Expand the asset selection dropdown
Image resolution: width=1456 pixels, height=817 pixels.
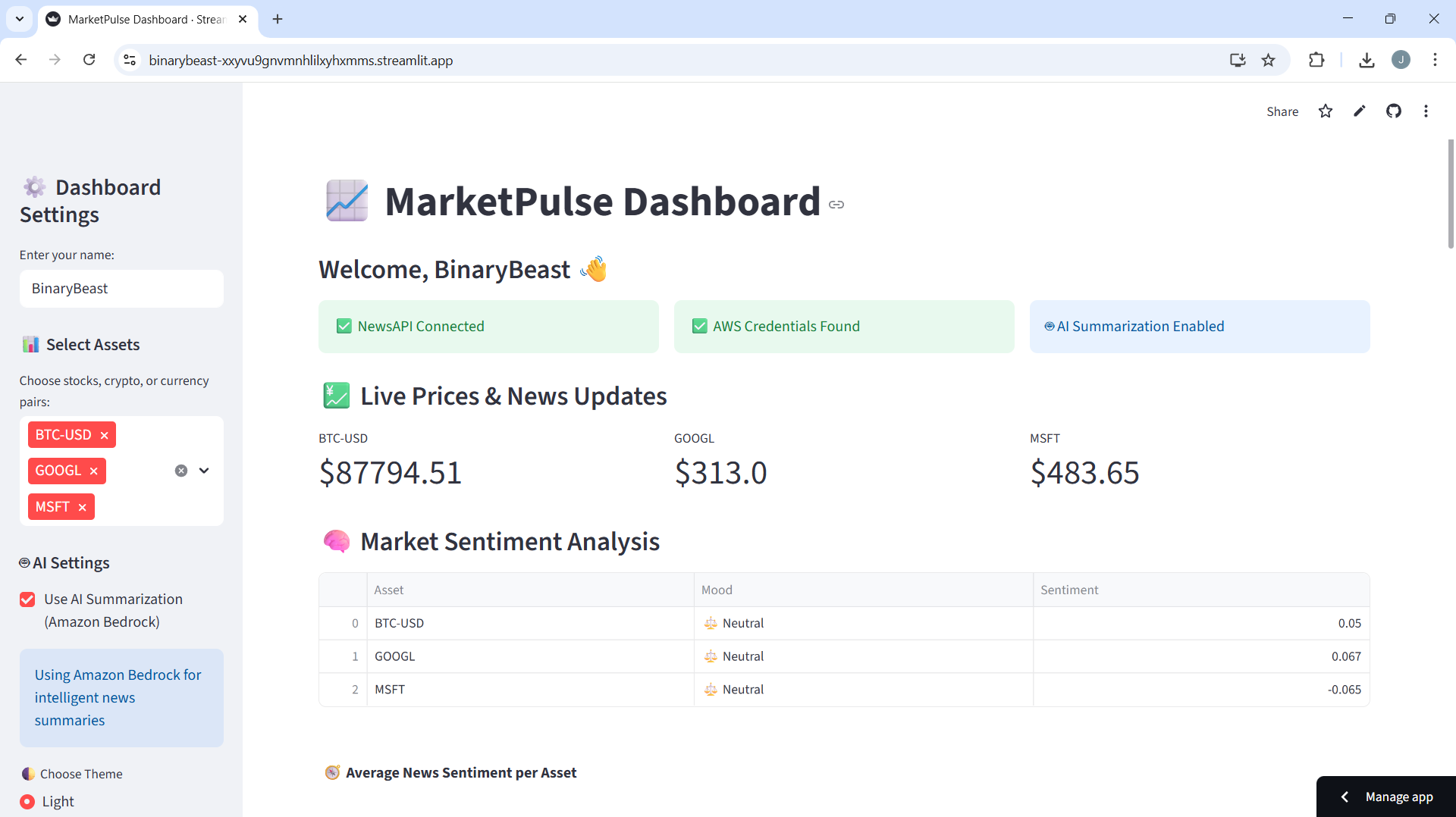[x=203, y=470]
